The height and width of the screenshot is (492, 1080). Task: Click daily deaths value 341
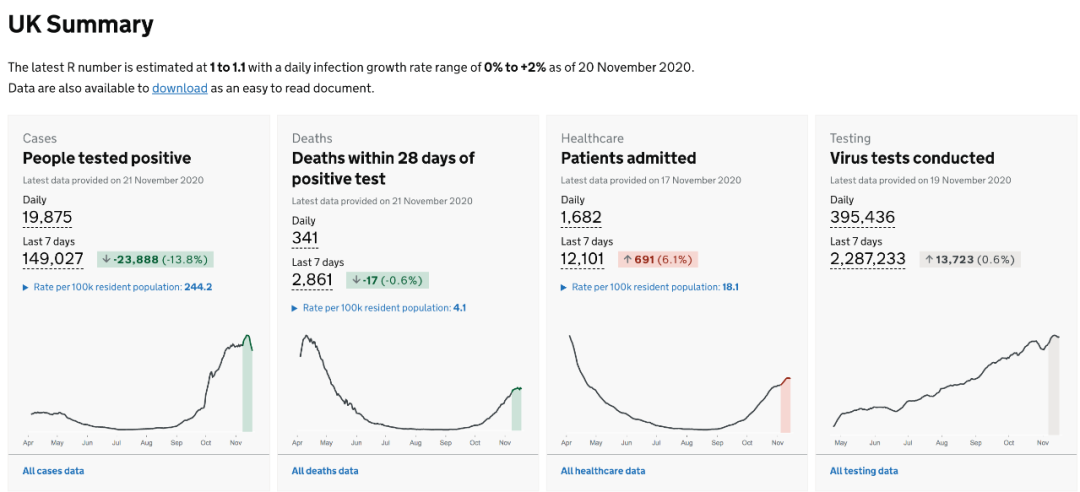coord(305,238)
